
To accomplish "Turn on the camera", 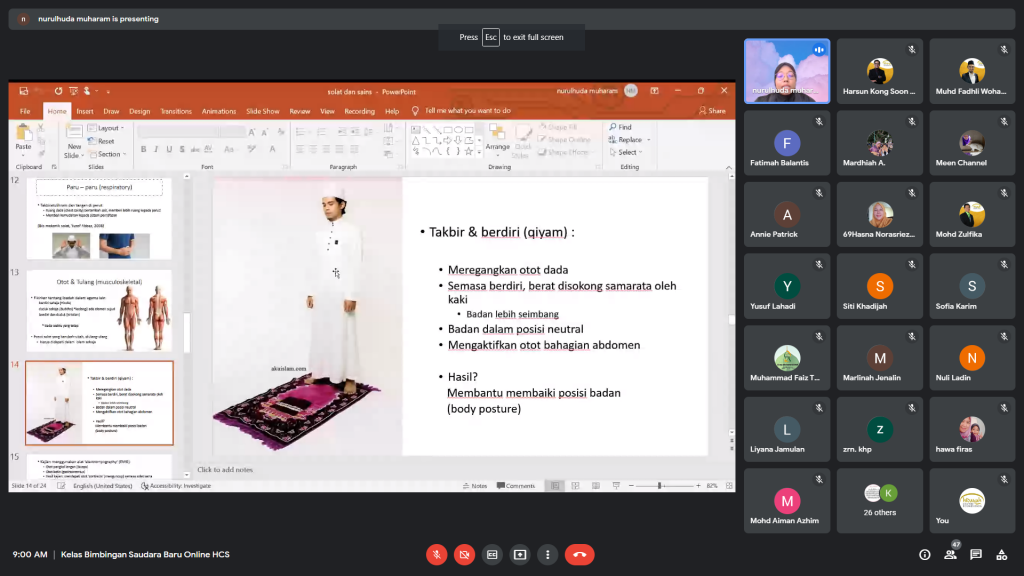I will point(464,554).
